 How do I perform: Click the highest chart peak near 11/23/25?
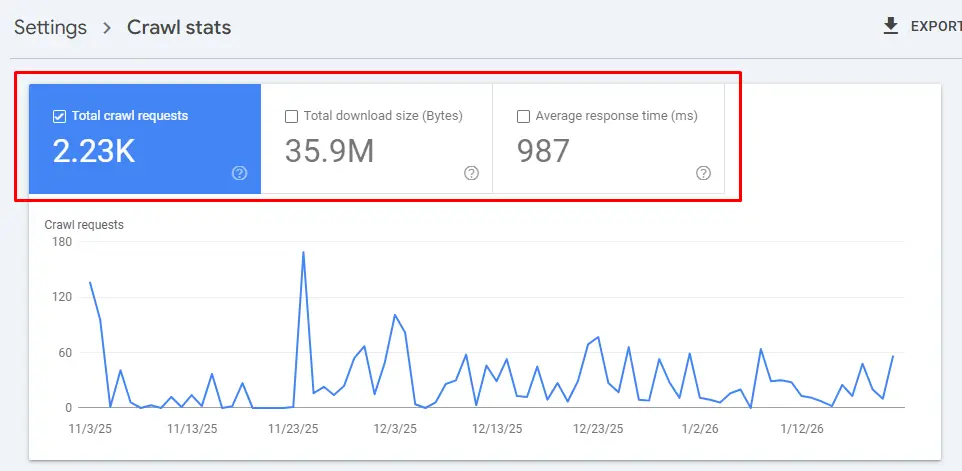click(x=303, y=252)
